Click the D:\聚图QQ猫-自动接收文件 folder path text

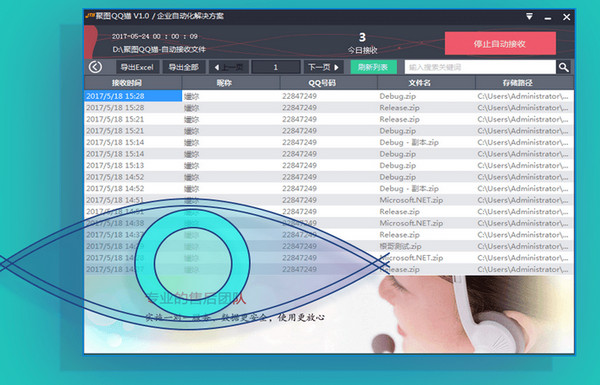tap(159, 49)
